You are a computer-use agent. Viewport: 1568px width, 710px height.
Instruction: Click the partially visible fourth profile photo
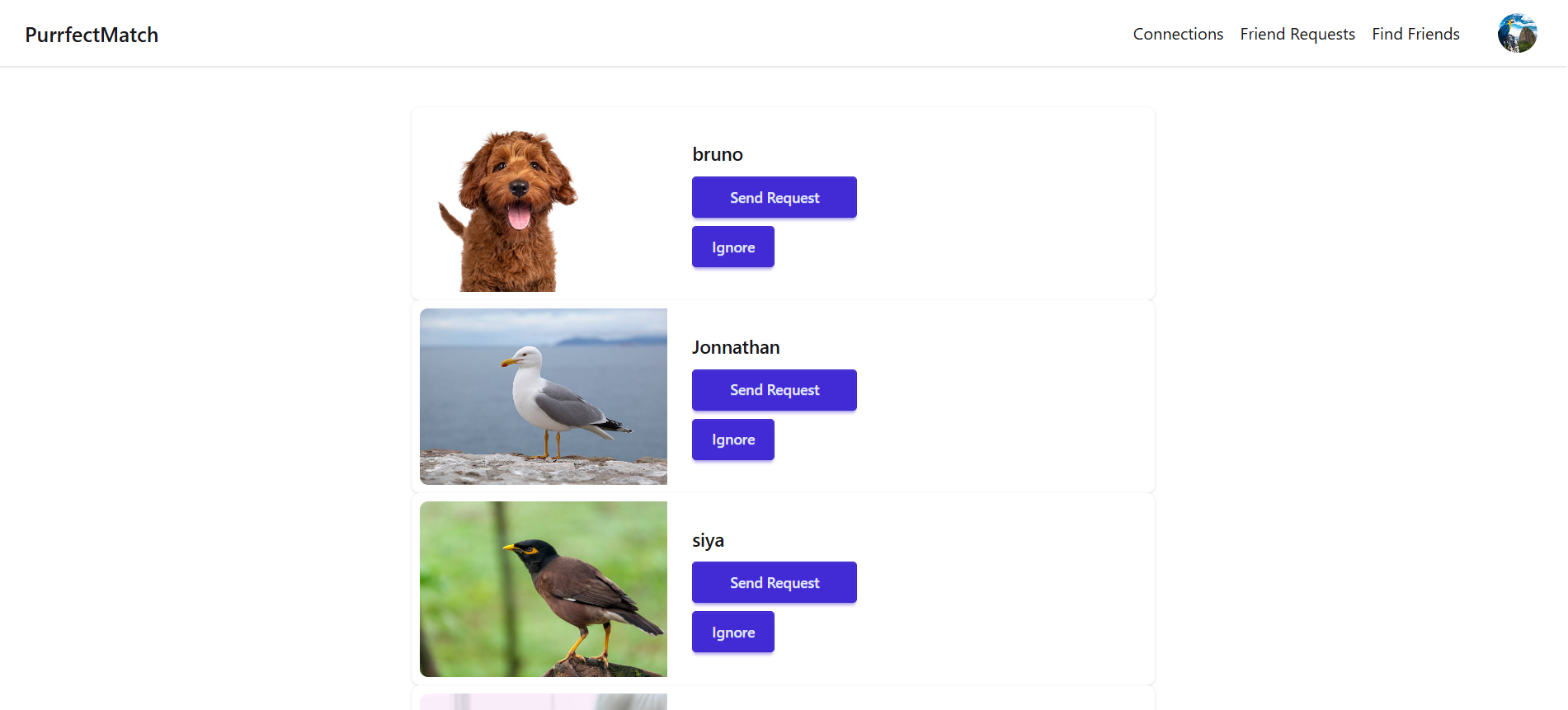click(x=544, y=702)
